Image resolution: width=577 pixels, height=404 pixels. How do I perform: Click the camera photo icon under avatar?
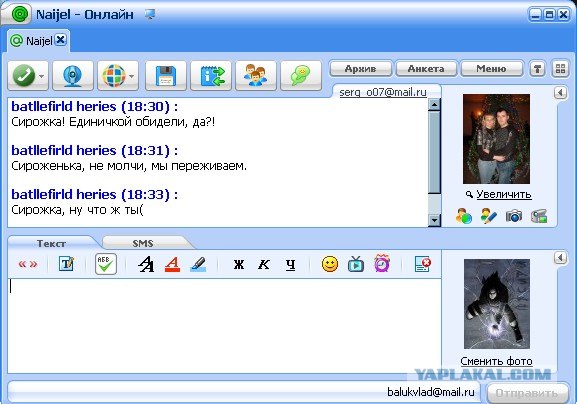(x=514, y=216)
